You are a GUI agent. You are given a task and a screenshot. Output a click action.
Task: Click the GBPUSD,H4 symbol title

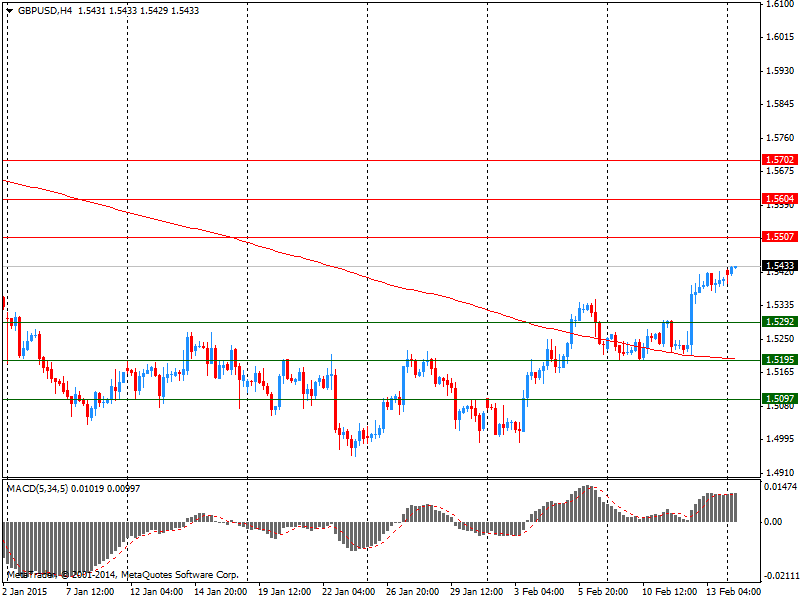(44, 11)
